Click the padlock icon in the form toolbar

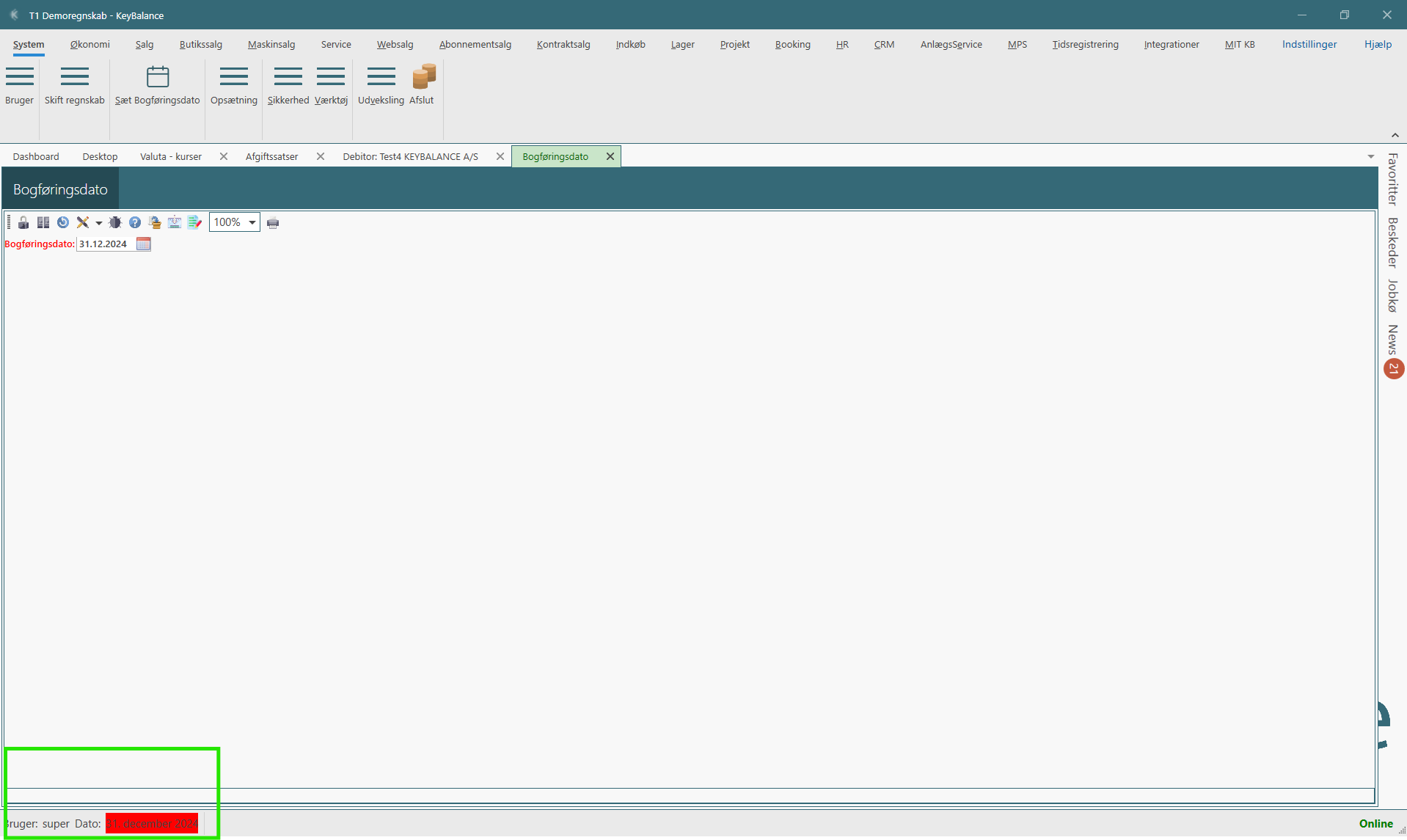(x=23, y=222)
